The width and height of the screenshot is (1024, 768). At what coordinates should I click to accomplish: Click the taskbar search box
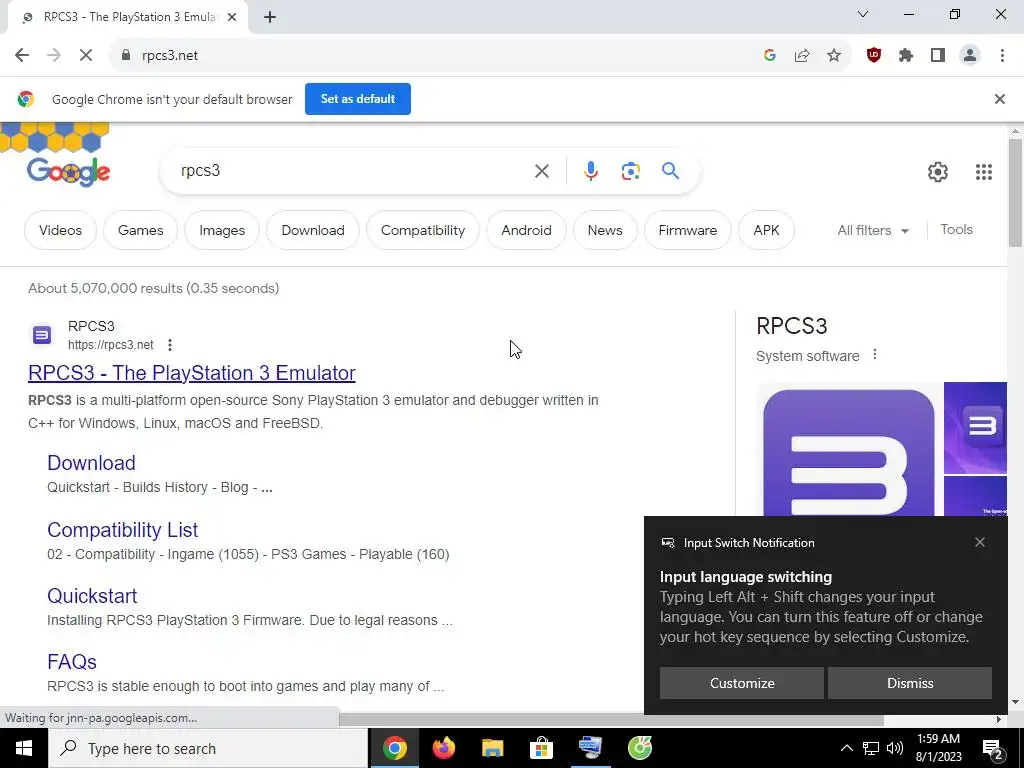pyautogui.click(x=208, y=748)
